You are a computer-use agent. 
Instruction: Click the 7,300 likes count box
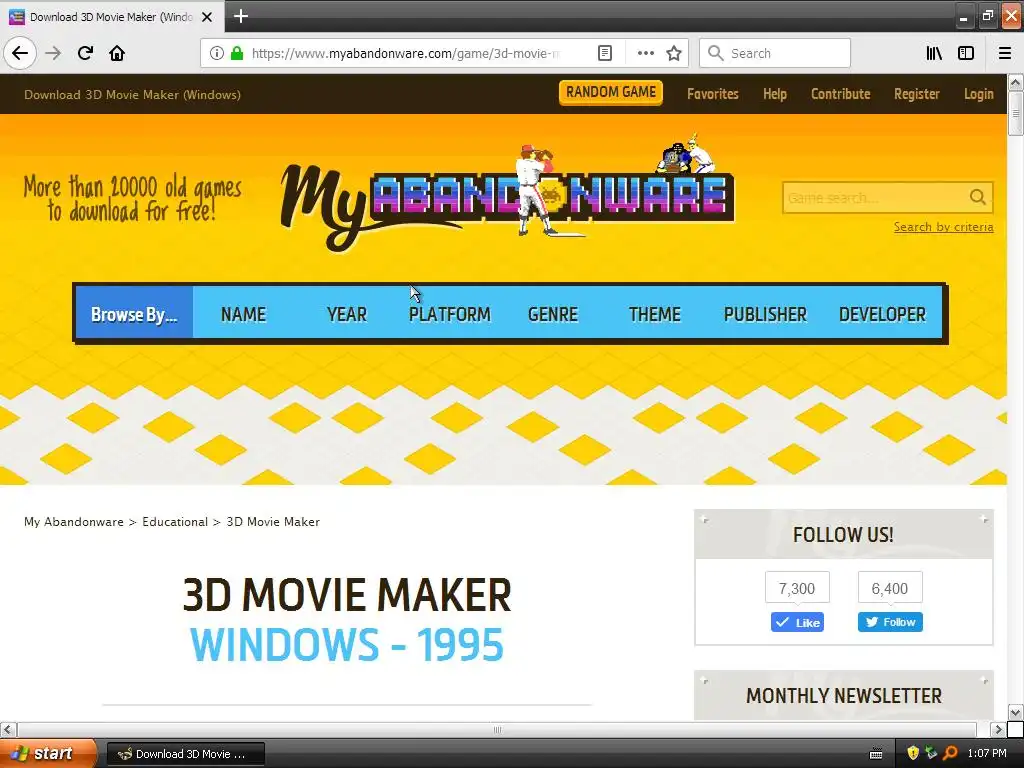click(797, 588)
